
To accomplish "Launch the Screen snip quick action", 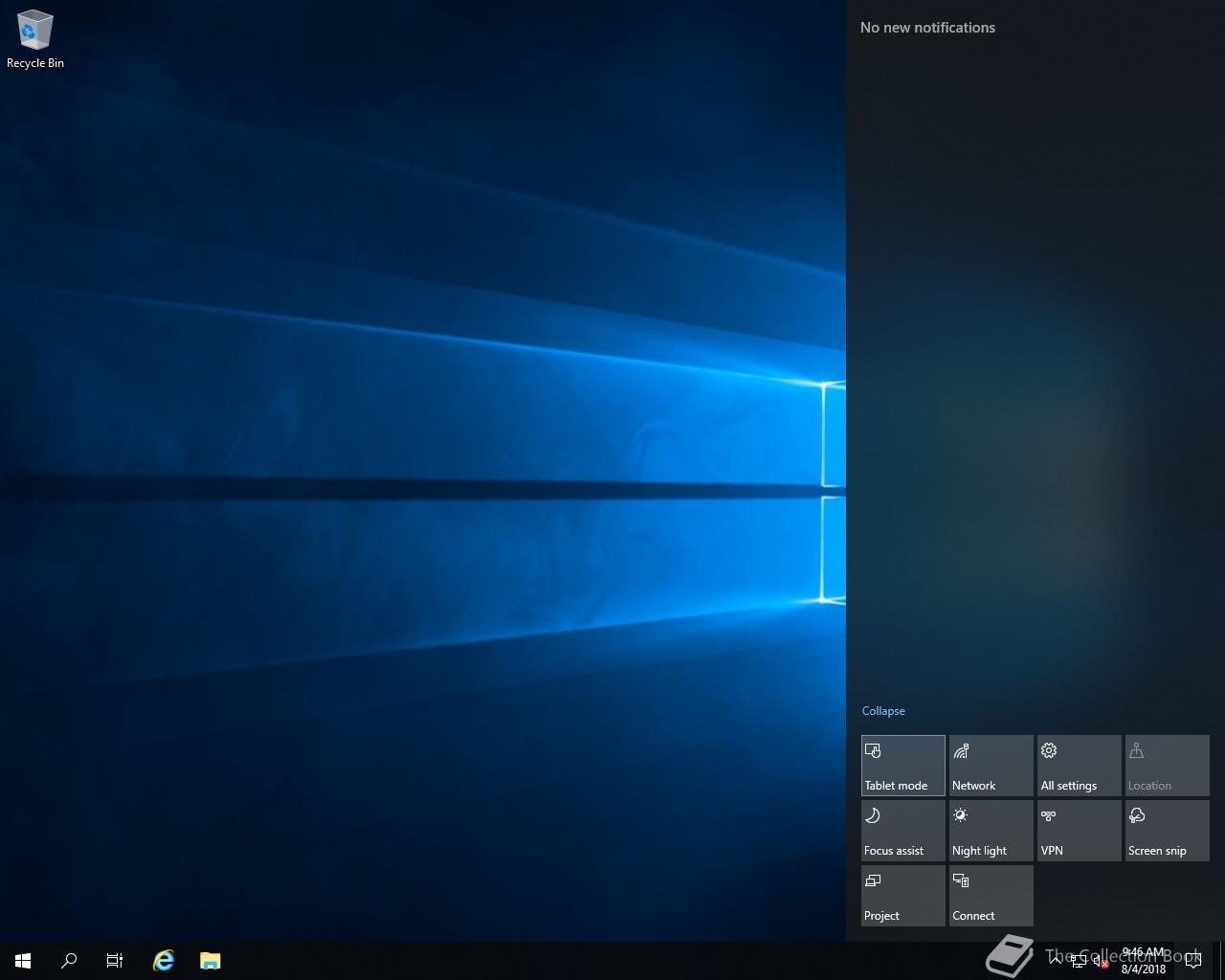I will pyautogui.click(x=1167, y=830).
